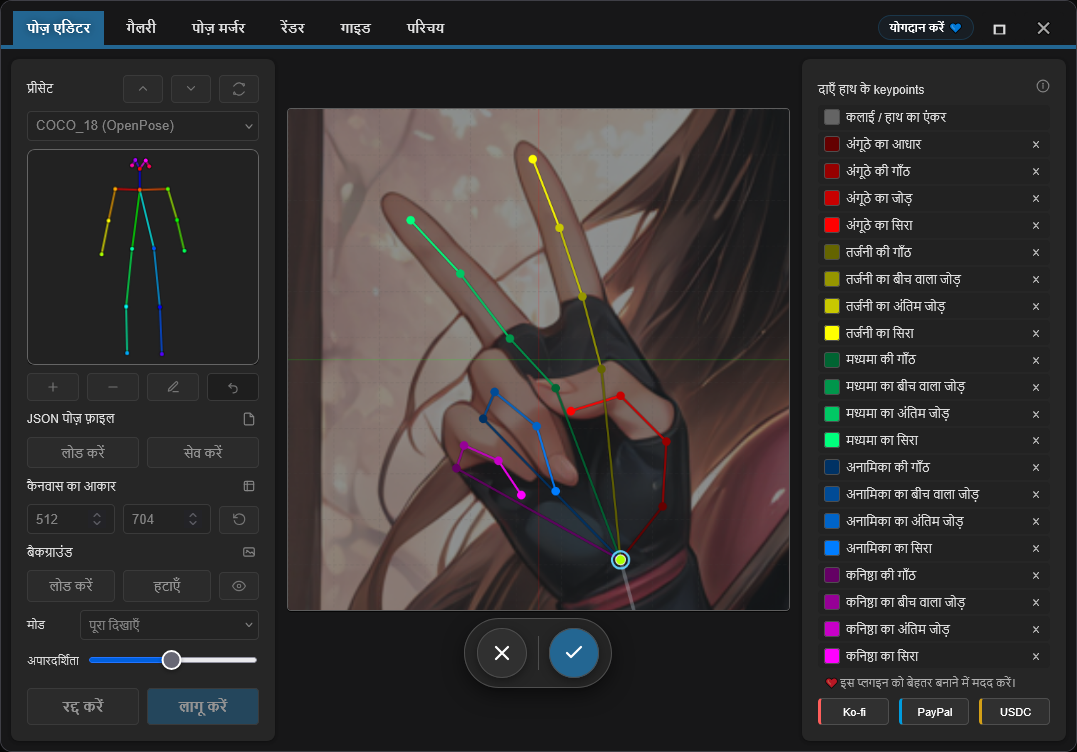Click the कनिष्ठा का अंतिम जोड़ magenta swatch

tap(832, 629)
